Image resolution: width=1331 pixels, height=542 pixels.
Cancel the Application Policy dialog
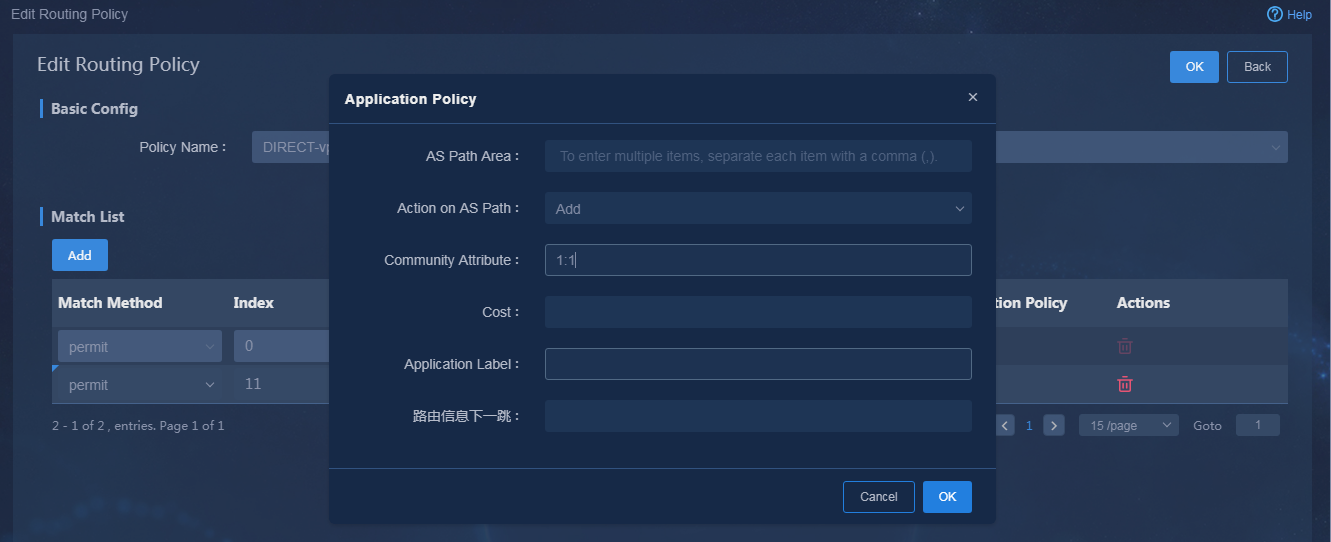point(879,497)
